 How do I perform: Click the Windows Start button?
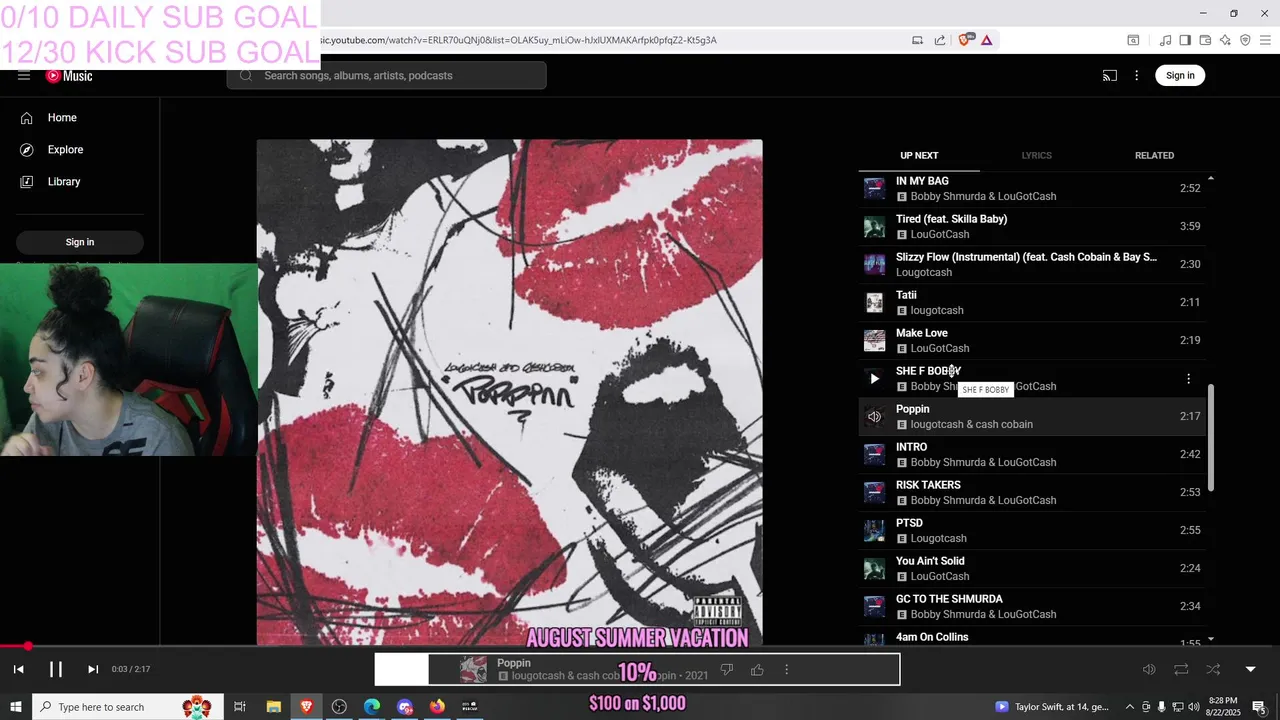click(16, 707)
